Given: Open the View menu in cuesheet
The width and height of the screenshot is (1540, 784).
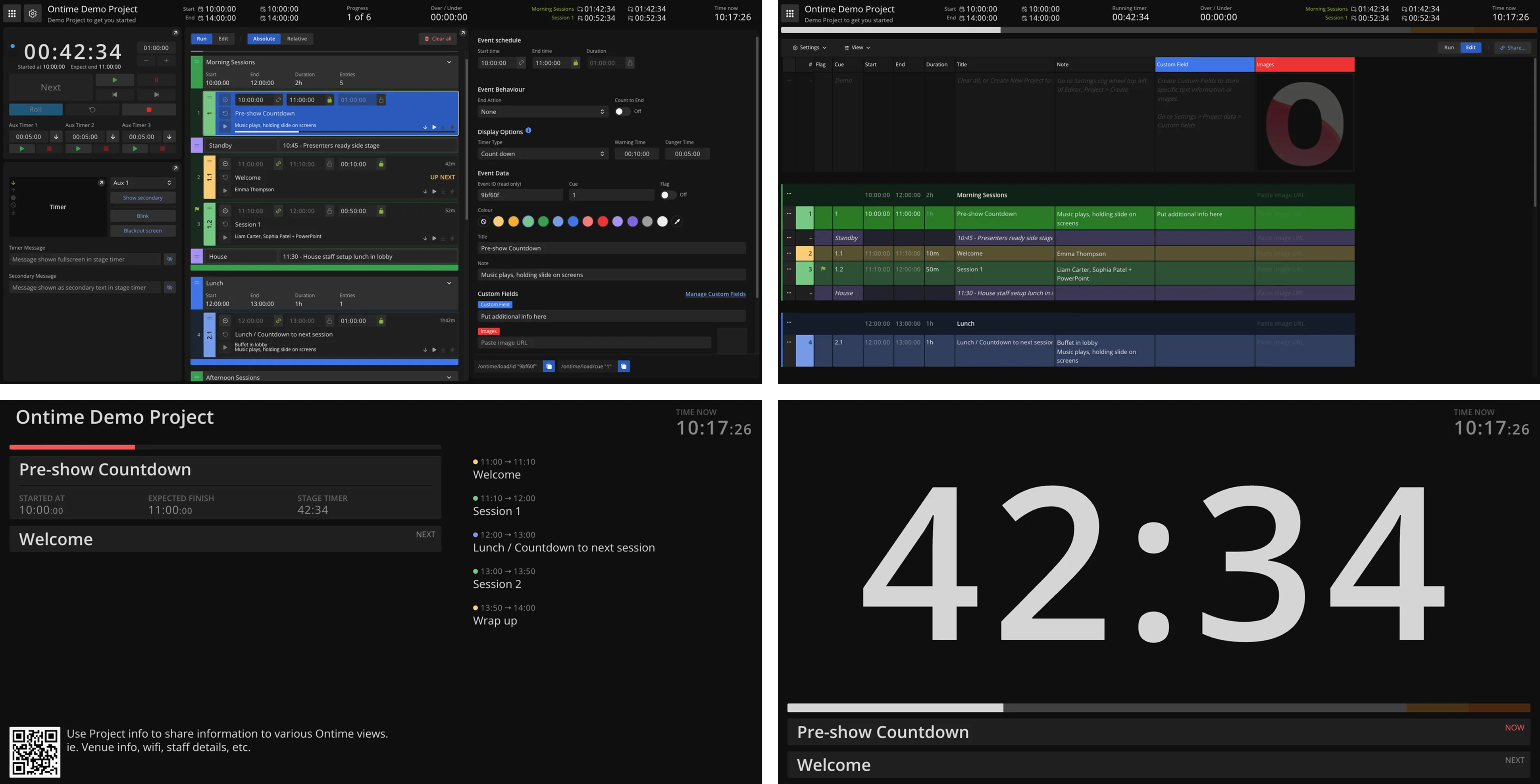Looking at the screenshot, I should point(857,48).
